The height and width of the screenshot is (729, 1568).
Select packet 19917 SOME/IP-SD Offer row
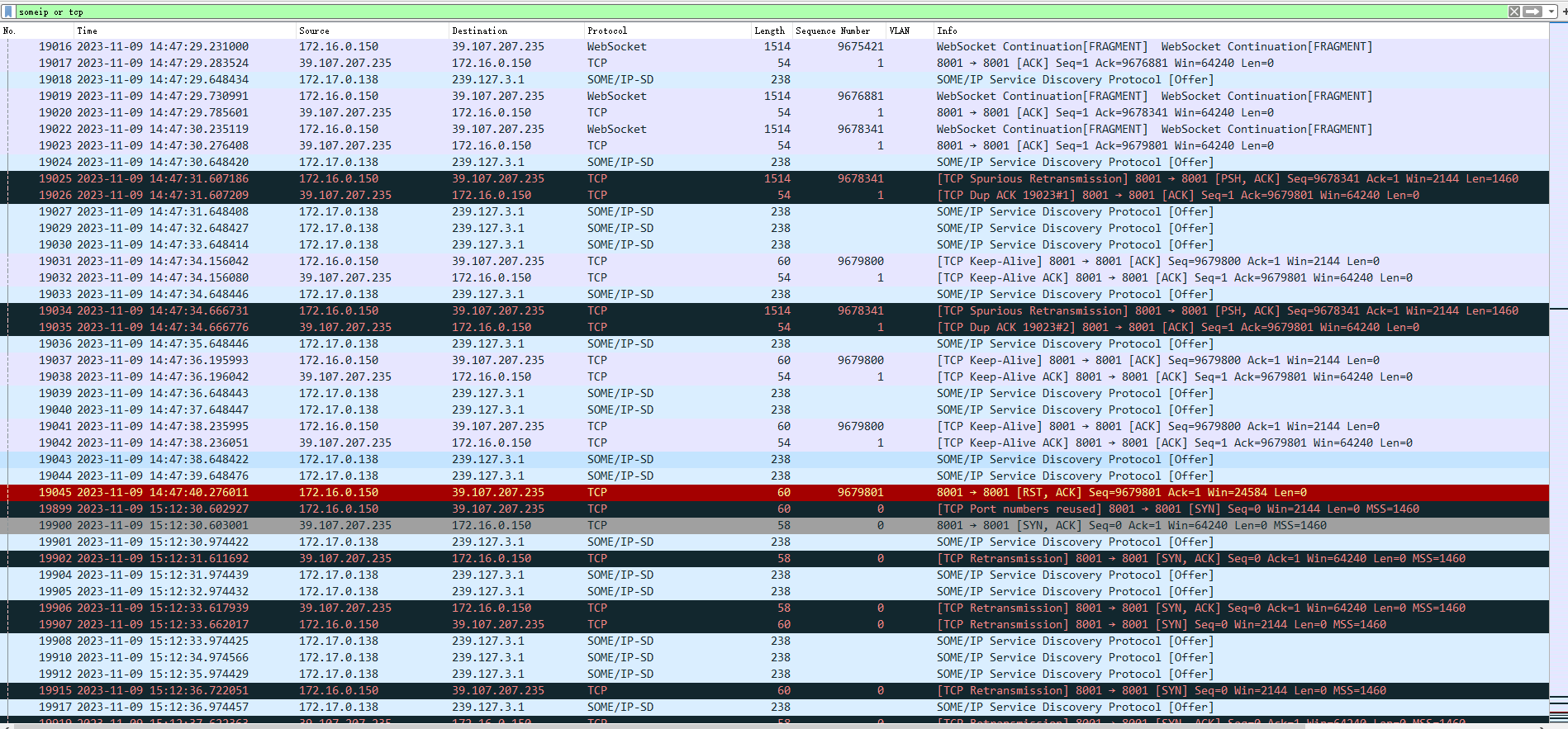pos(775,708)
